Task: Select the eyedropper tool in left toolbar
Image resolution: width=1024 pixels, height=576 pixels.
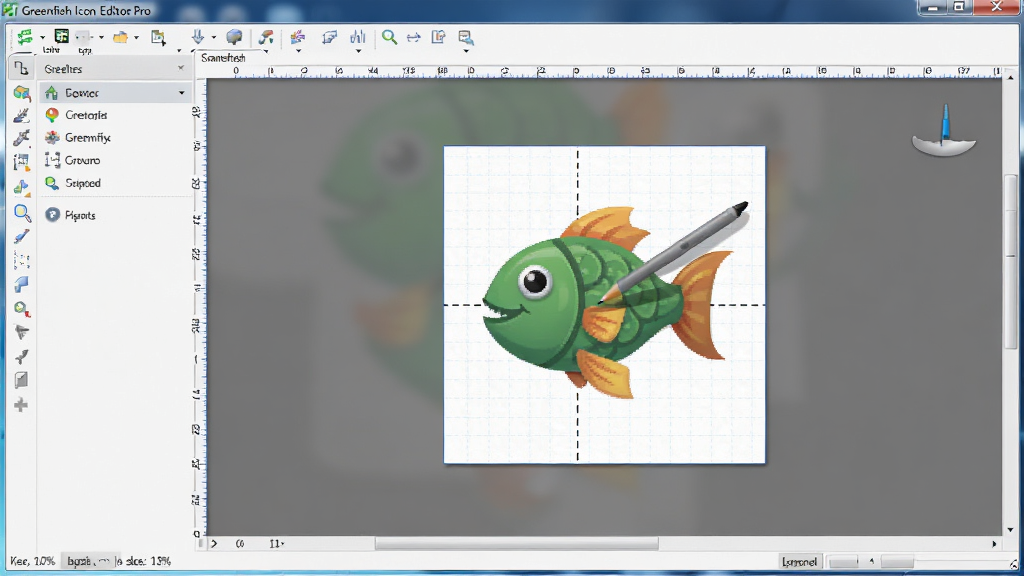Action: click(22, 138)
